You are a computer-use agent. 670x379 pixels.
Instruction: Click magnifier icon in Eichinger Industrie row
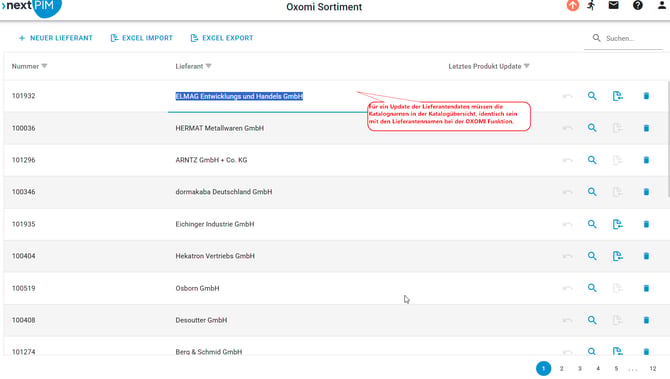(x=592, y=224)
